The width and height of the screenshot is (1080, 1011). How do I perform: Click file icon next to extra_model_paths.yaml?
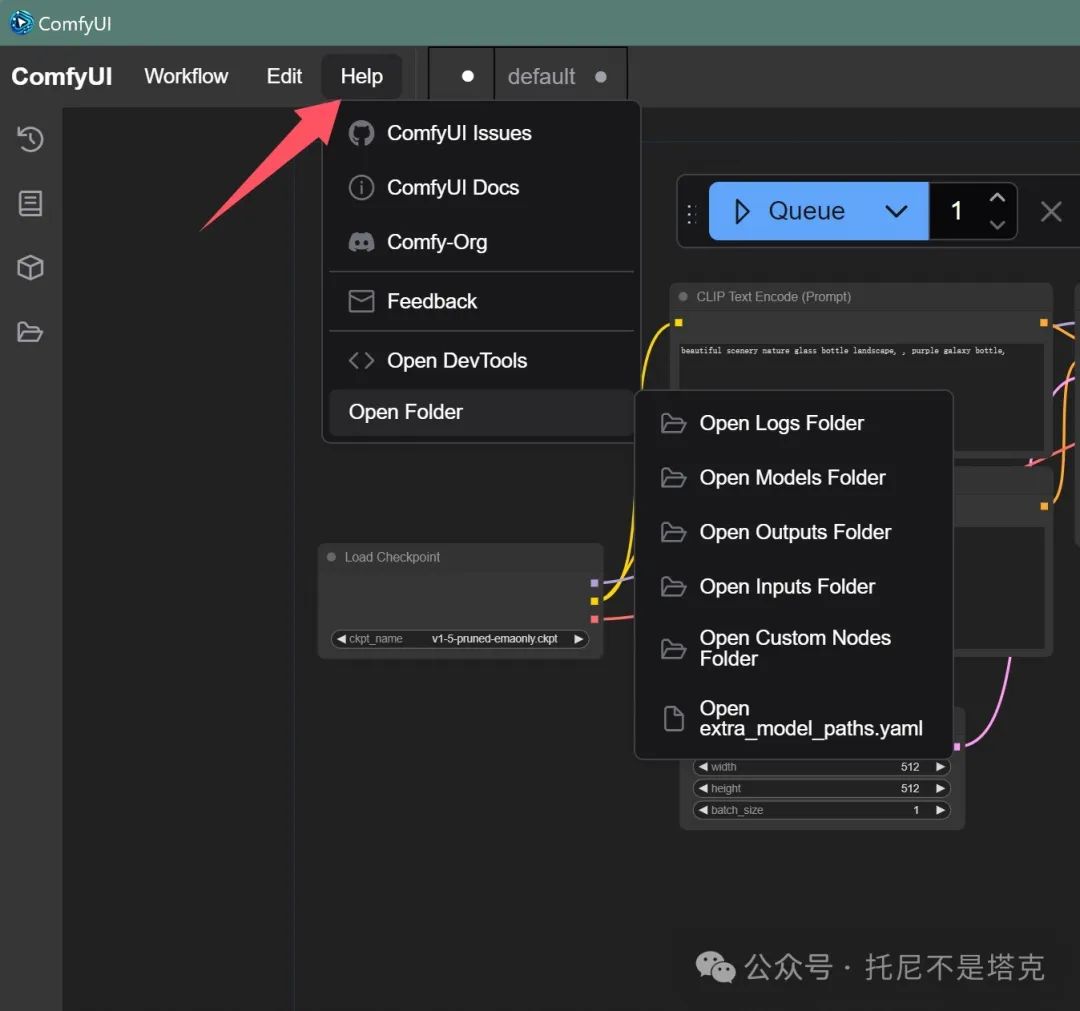pyautogui.click(x=673, y=718)
